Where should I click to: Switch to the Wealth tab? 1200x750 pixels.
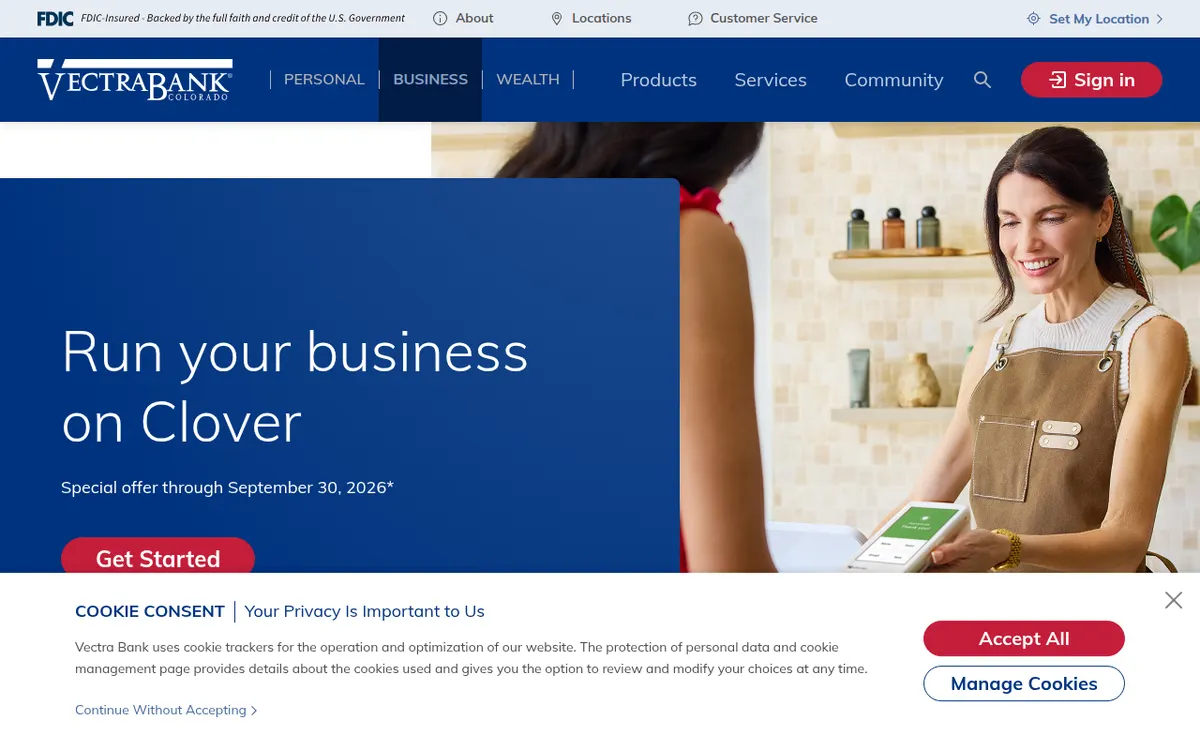point(528,79)
